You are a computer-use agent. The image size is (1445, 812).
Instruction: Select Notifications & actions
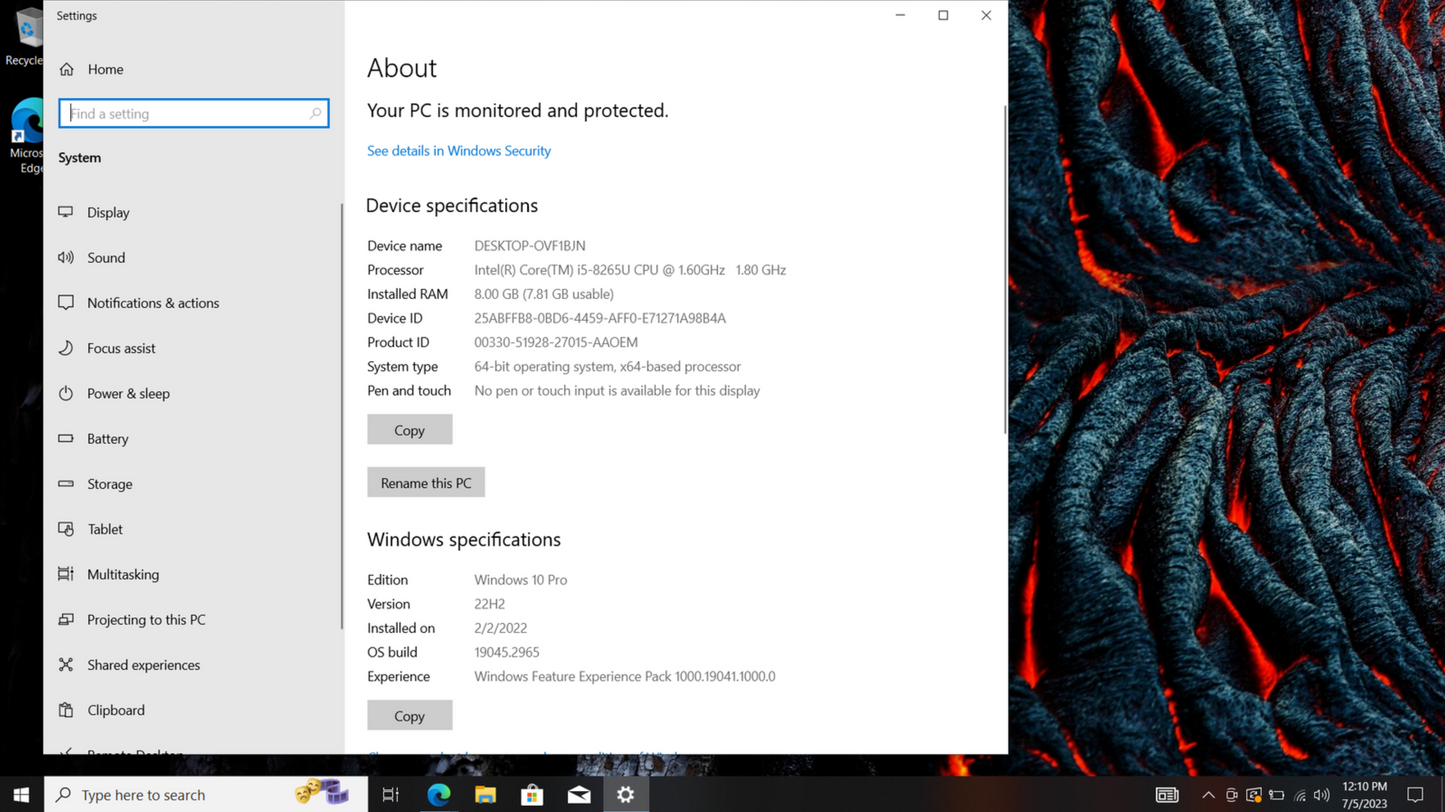tap(152, 303)
